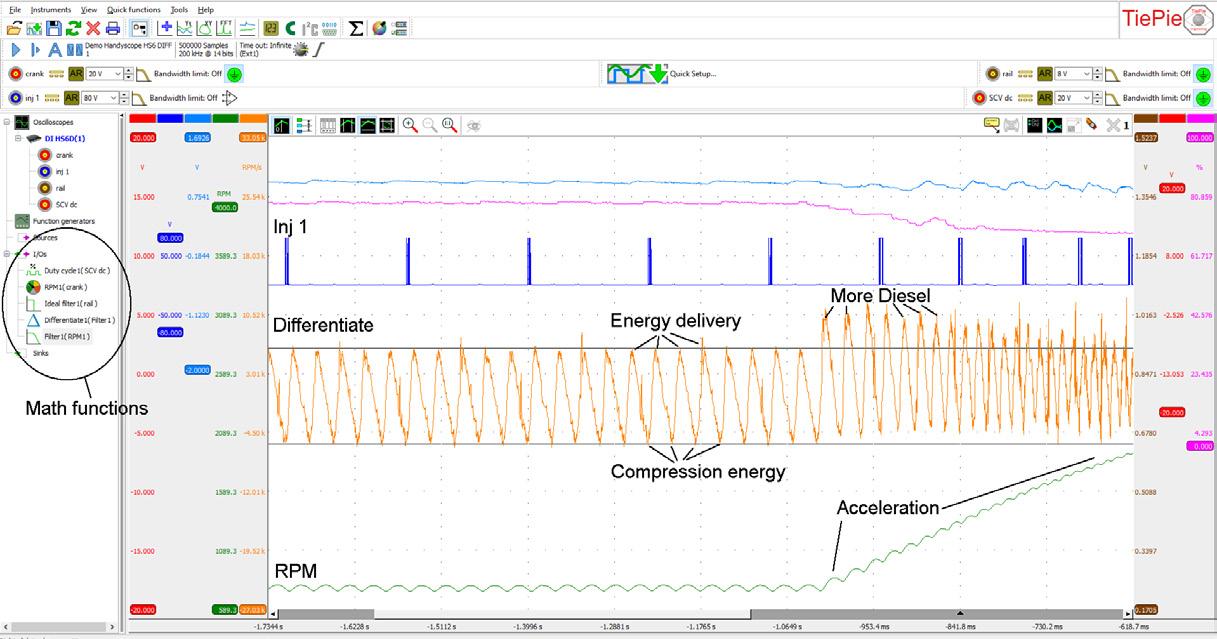Click the red X delete toolbar icon

[x=93, y=28]
